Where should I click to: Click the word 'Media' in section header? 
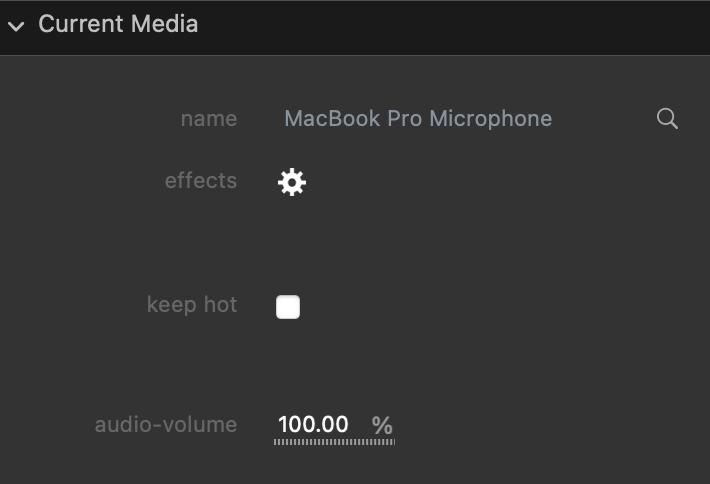[x=164, y=25]
